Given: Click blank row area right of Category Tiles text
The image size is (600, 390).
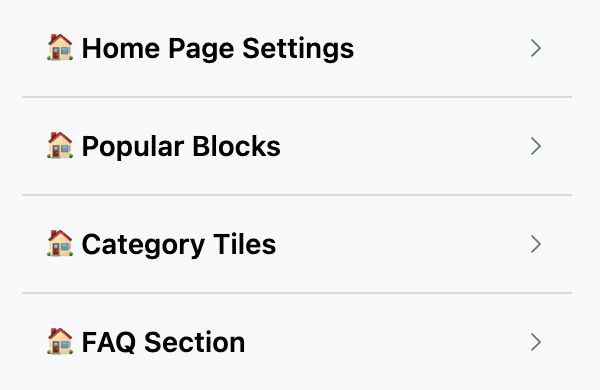Looking at the screenshot, I should coord(403,244).
